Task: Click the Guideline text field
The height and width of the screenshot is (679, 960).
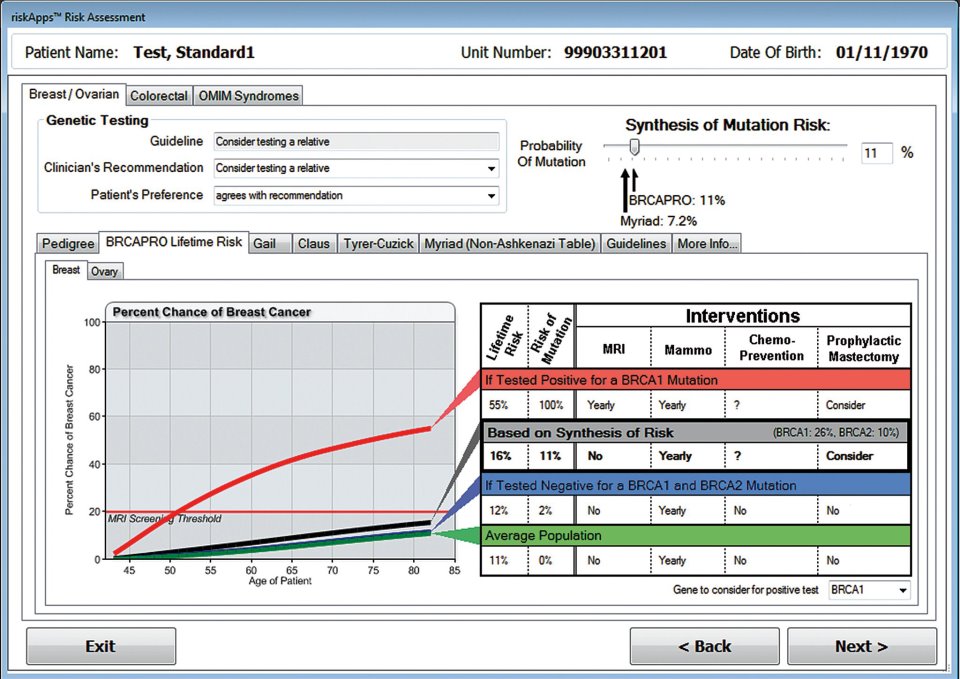Action: (356, 141)
